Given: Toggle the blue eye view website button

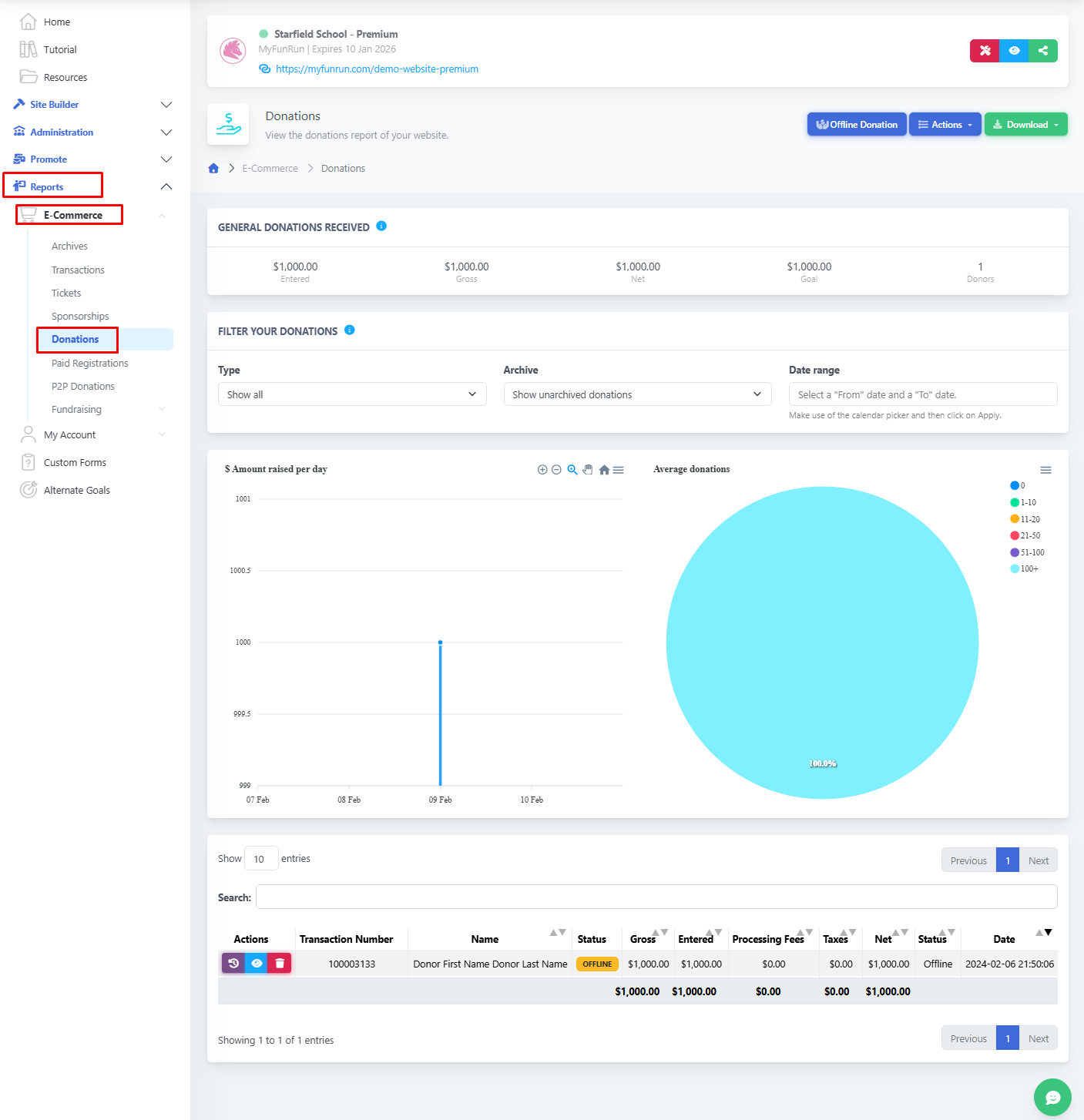Looking at the screenshot, I should pos(1014,51).
